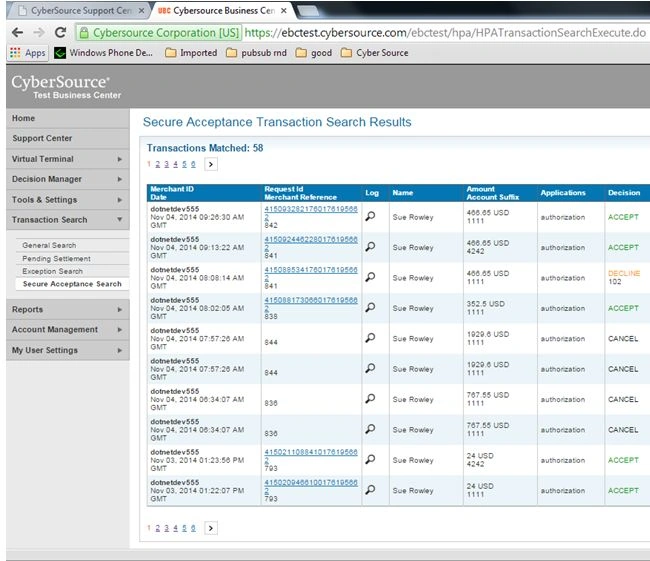Expand the Reports sidebar section
Screen dimensions: 650x561
pos(68,310)
